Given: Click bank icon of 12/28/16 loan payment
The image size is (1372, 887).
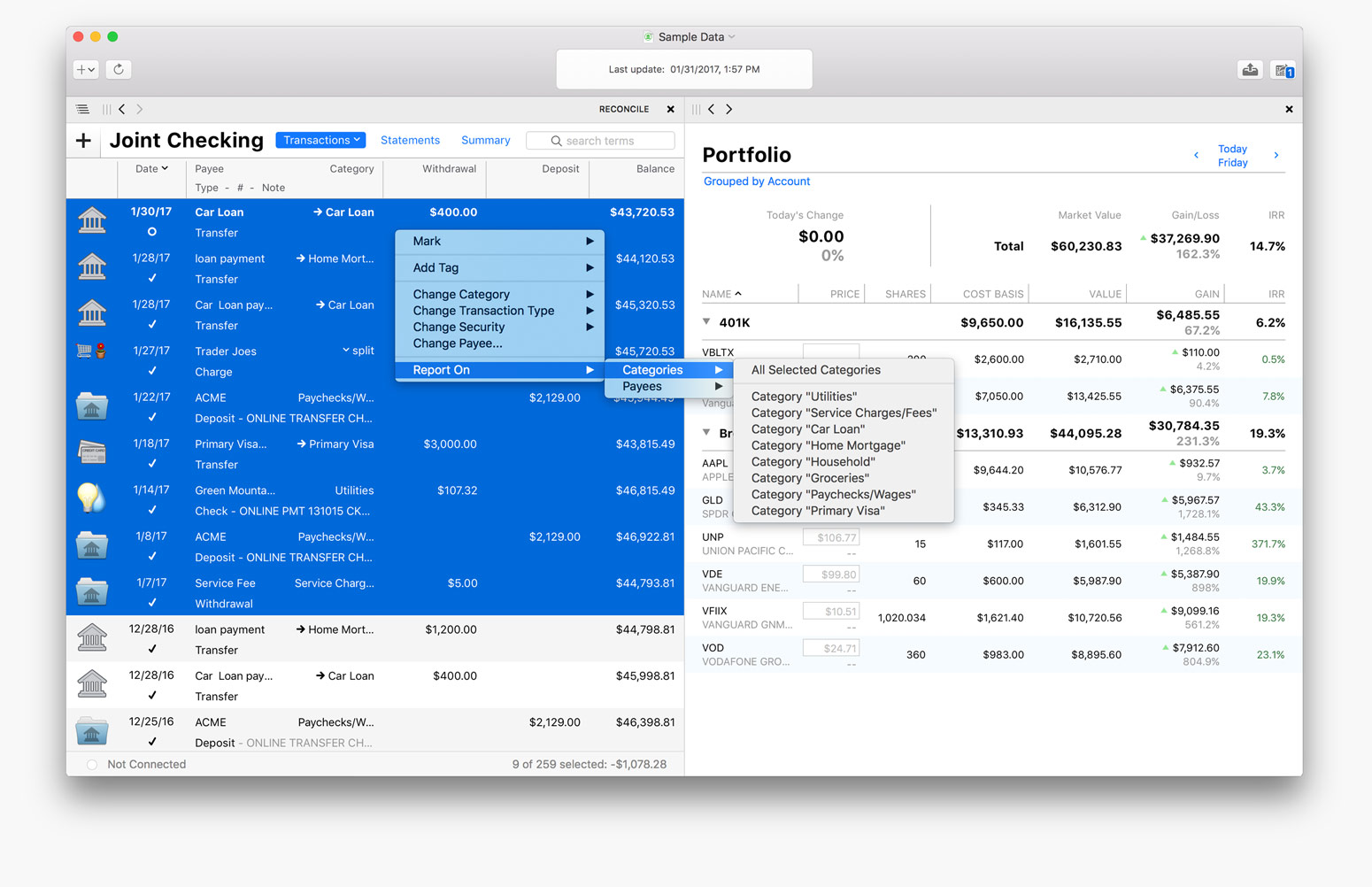Looking at the screenshot, I should [92, 636].
